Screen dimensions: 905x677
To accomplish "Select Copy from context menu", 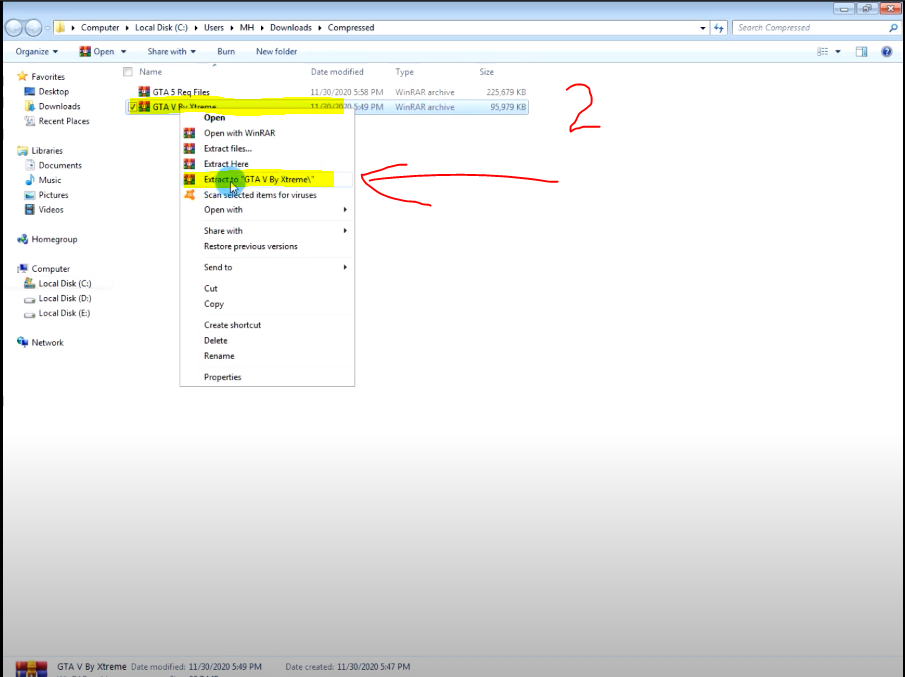I will pyautogui.click(x=214, y=304).
